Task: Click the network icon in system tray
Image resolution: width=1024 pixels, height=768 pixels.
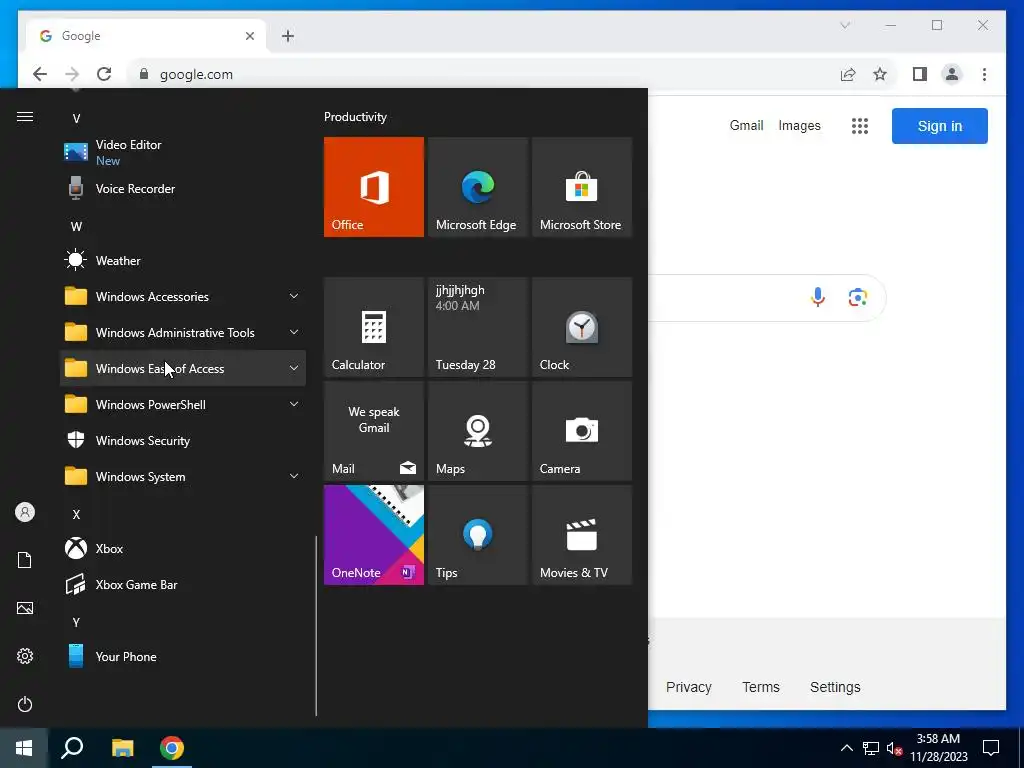Action: pyautogui.click(x=871, y=748)
